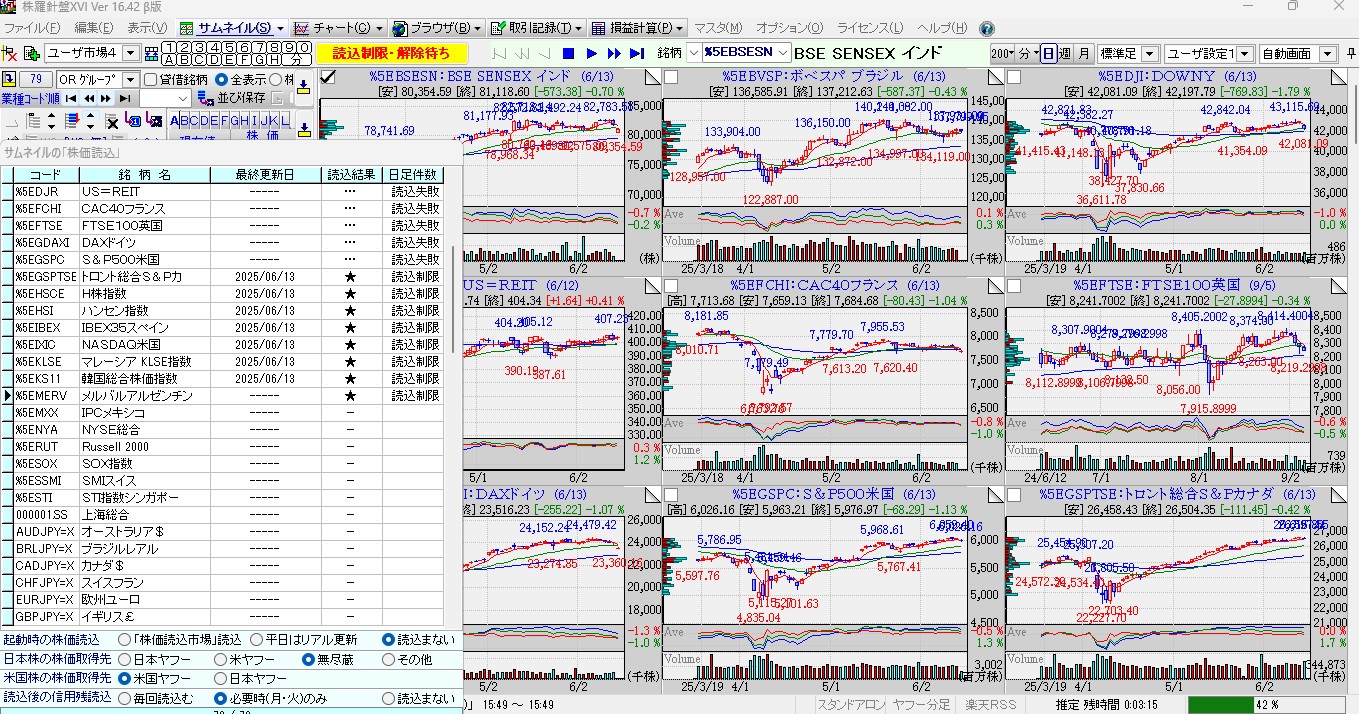Screen dimensions: 1359x714
Task: Click the 79 count button
Action: 36,79
